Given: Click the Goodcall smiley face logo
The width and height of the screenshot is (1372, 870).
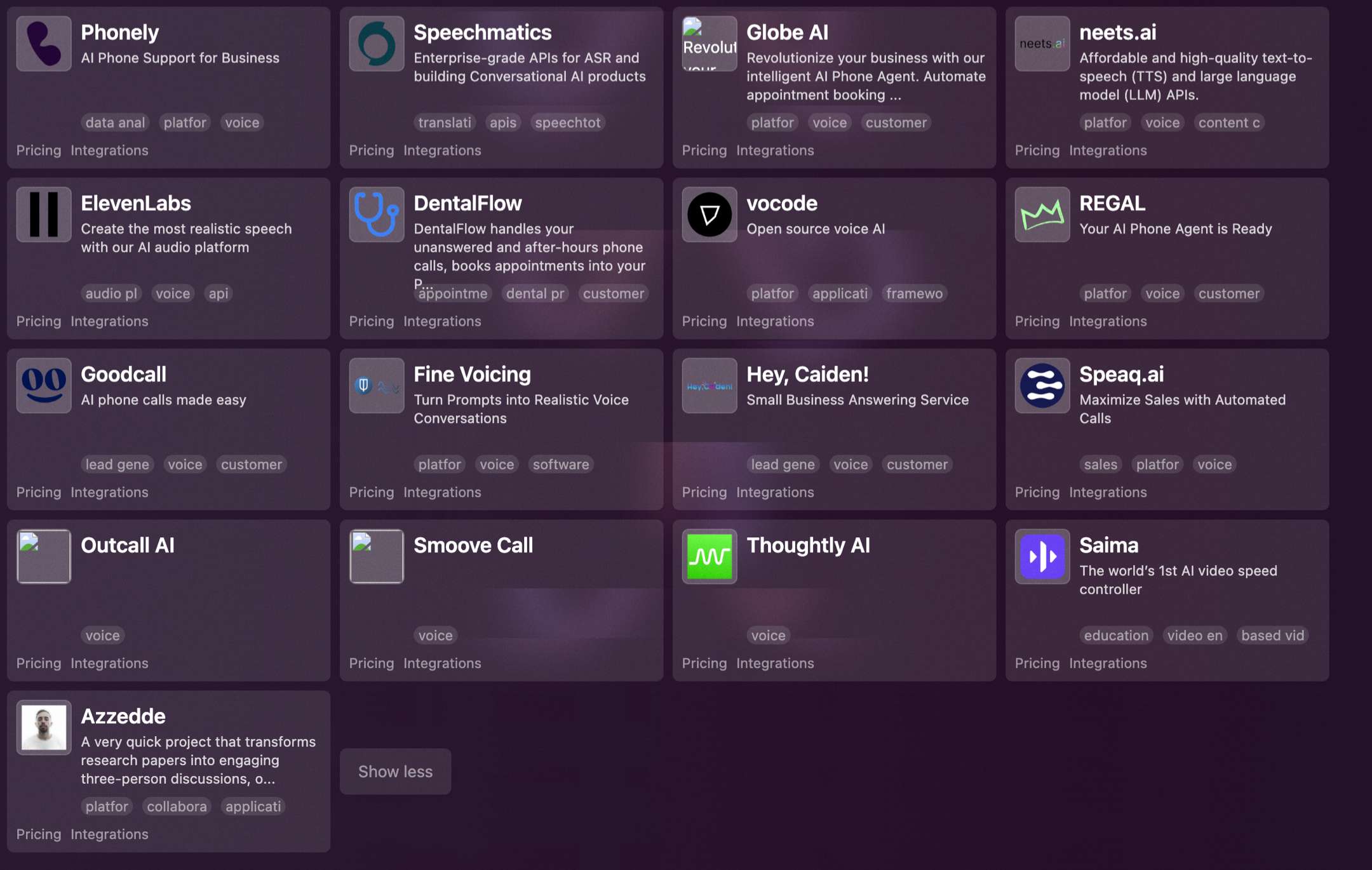Looking at the screenshot, I should pyautogui.click(x=44, y=385).
